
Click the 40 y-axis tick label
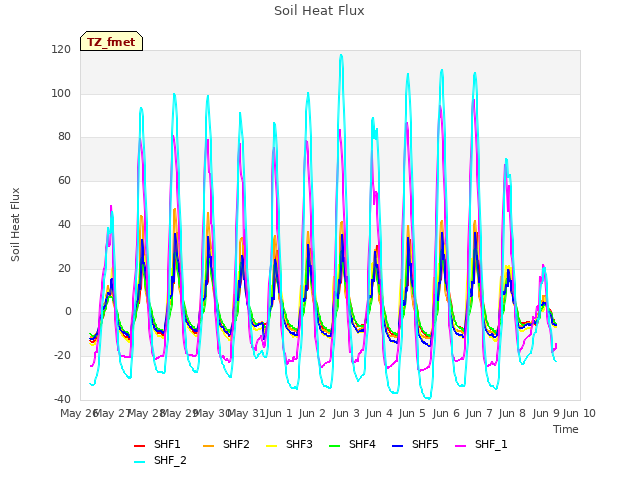64,224
